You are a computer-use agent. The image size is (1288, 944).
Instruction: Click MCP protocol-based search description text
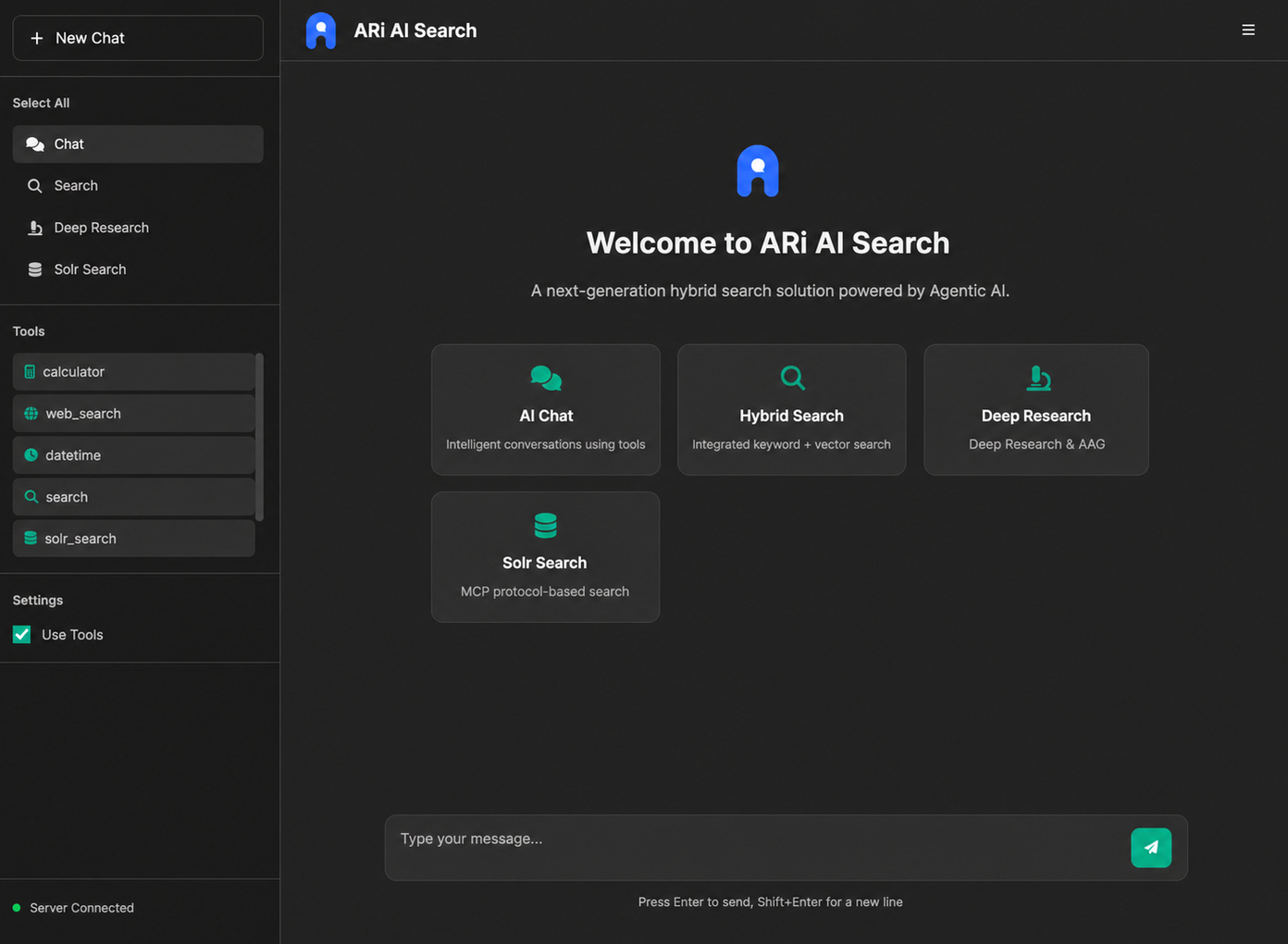545,591
